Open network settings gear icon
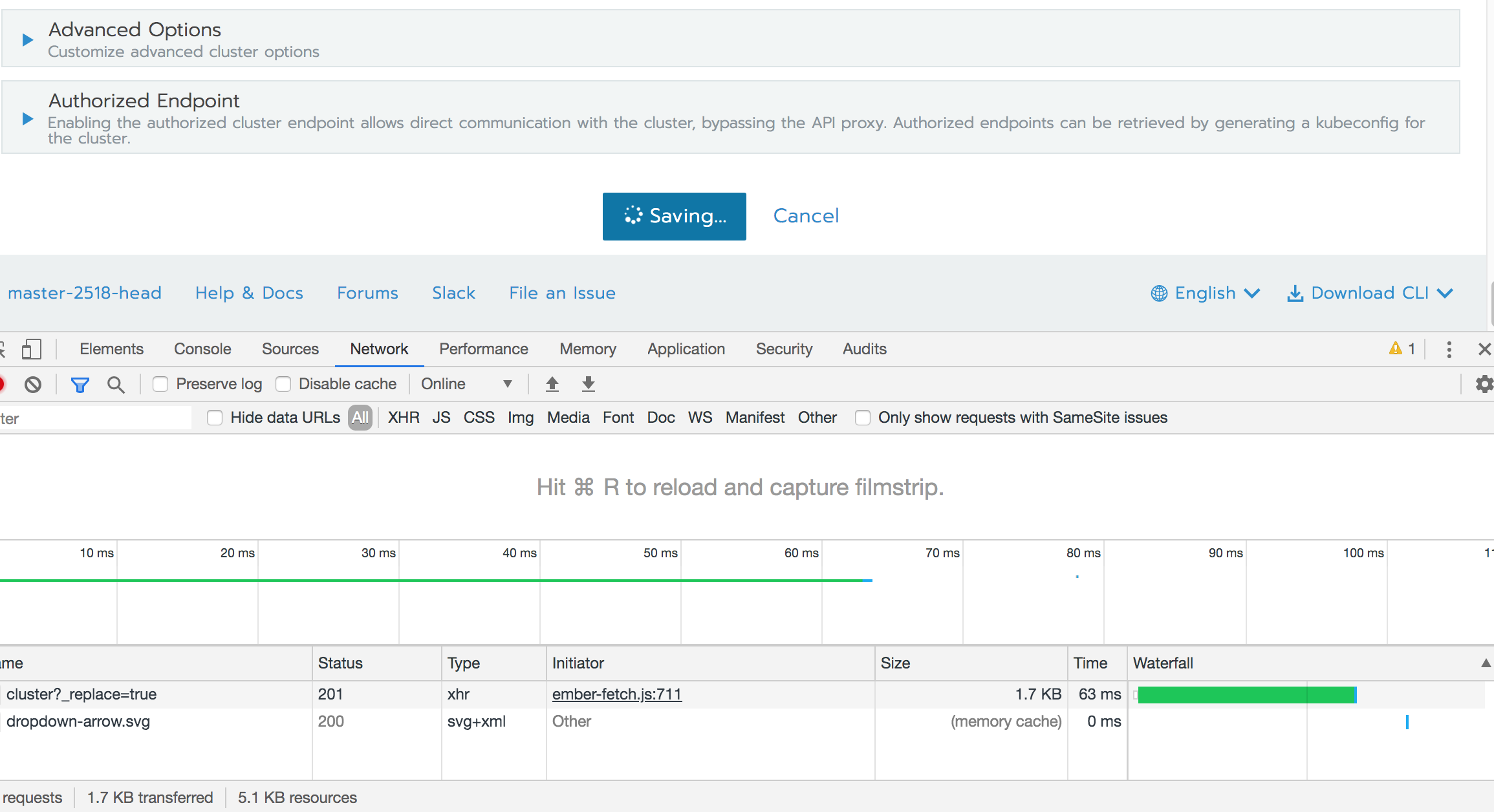Image resolution: width=1494 pixels, height=812 pixels. (x=1484, y=384)
